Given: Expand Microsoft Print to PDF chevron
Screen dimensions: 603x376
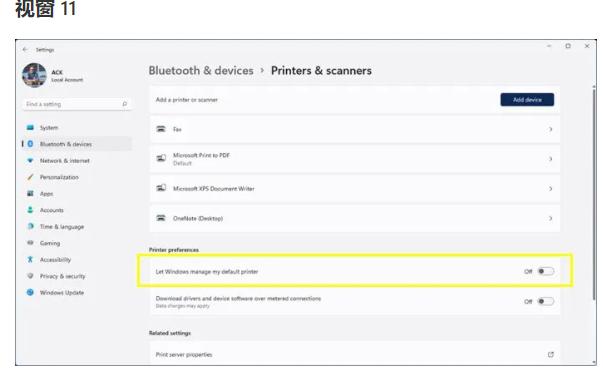Looking at the screenshot, I should [550, 159].
